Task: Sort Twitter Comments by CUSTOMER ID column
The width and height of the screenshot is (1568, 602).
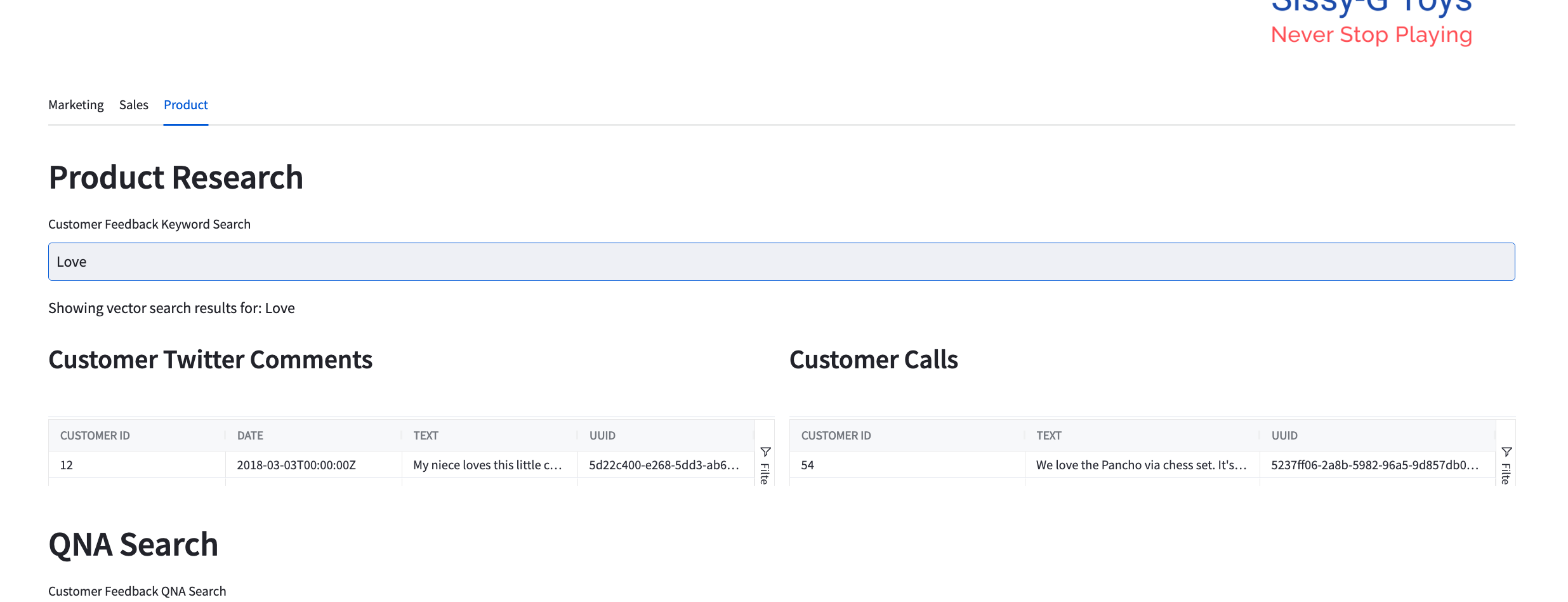Action: [95, 436]
